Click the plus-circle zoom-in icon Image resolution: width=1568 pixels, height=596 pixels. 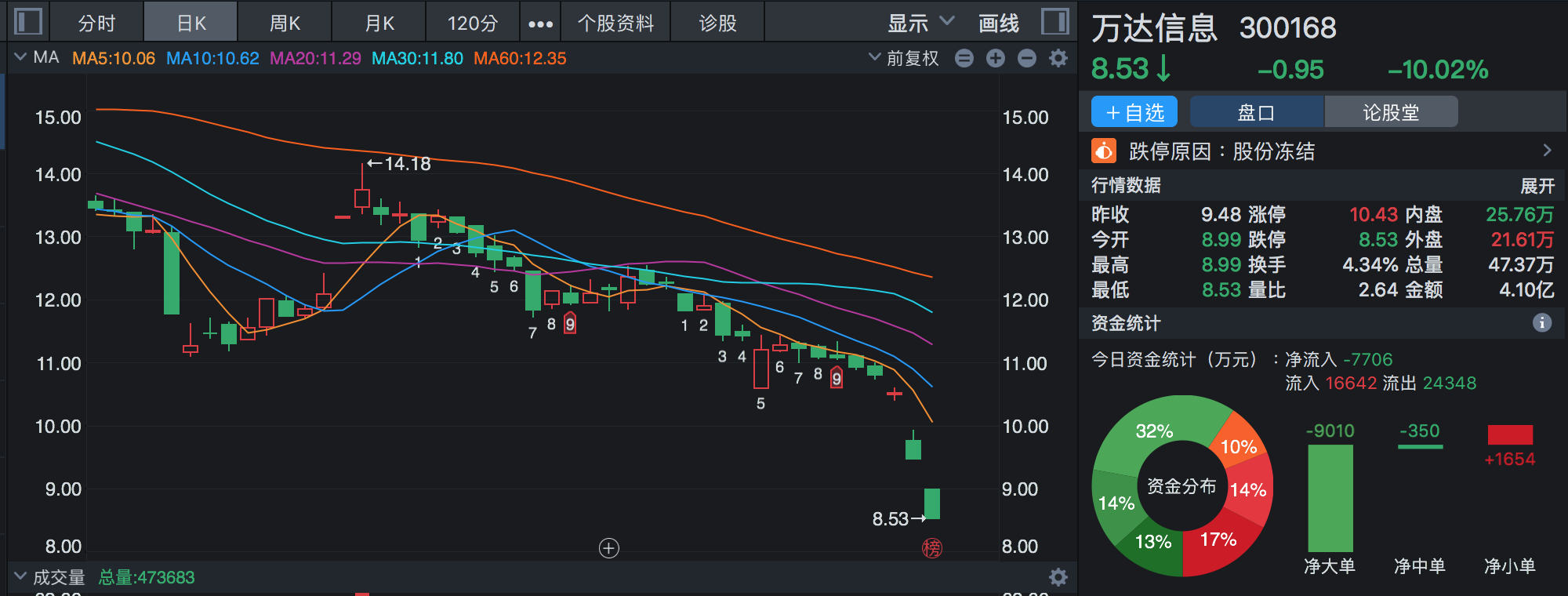(996, 58)
